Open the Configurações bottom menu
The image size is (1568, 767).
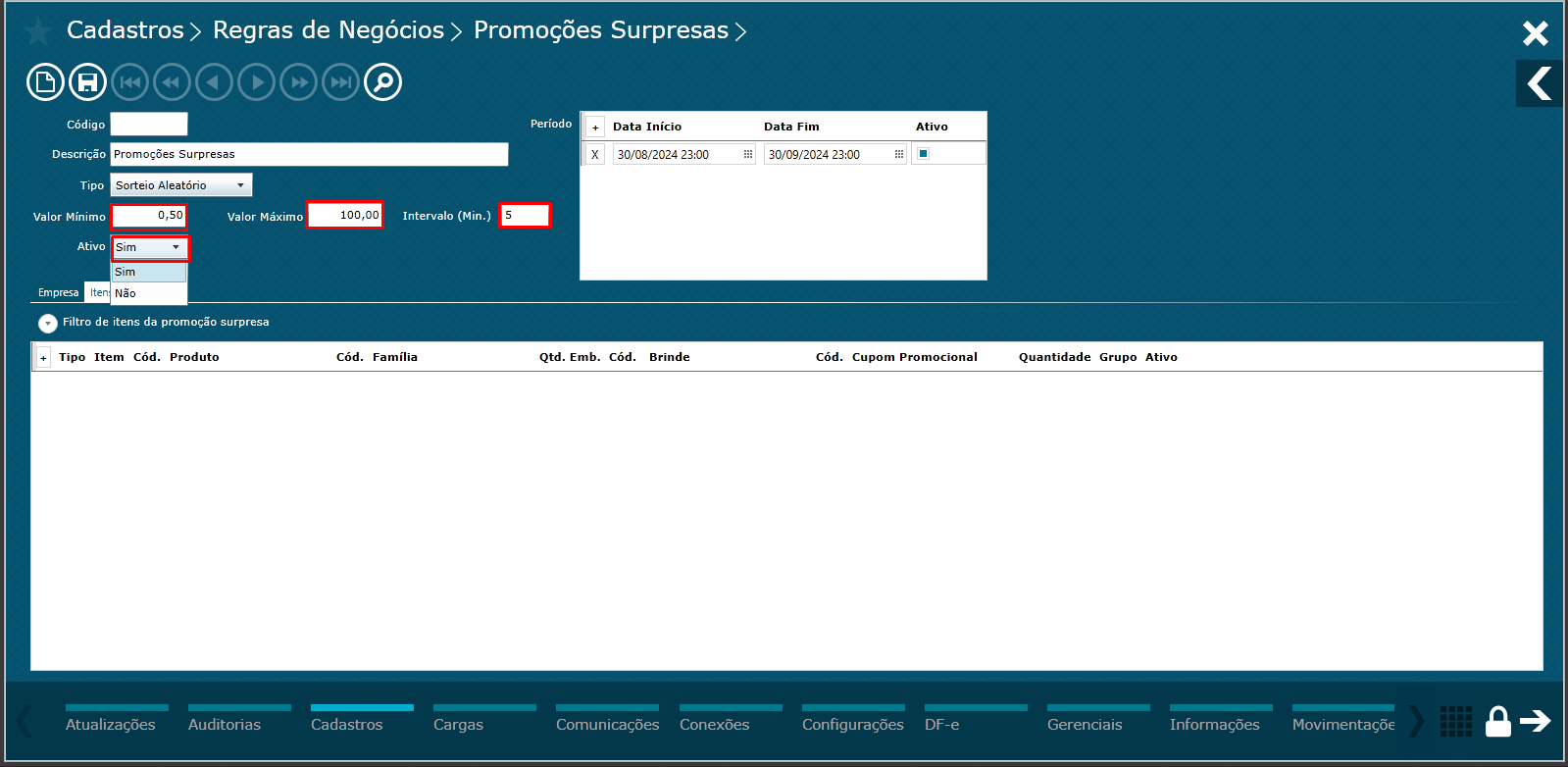coord(853,719)
